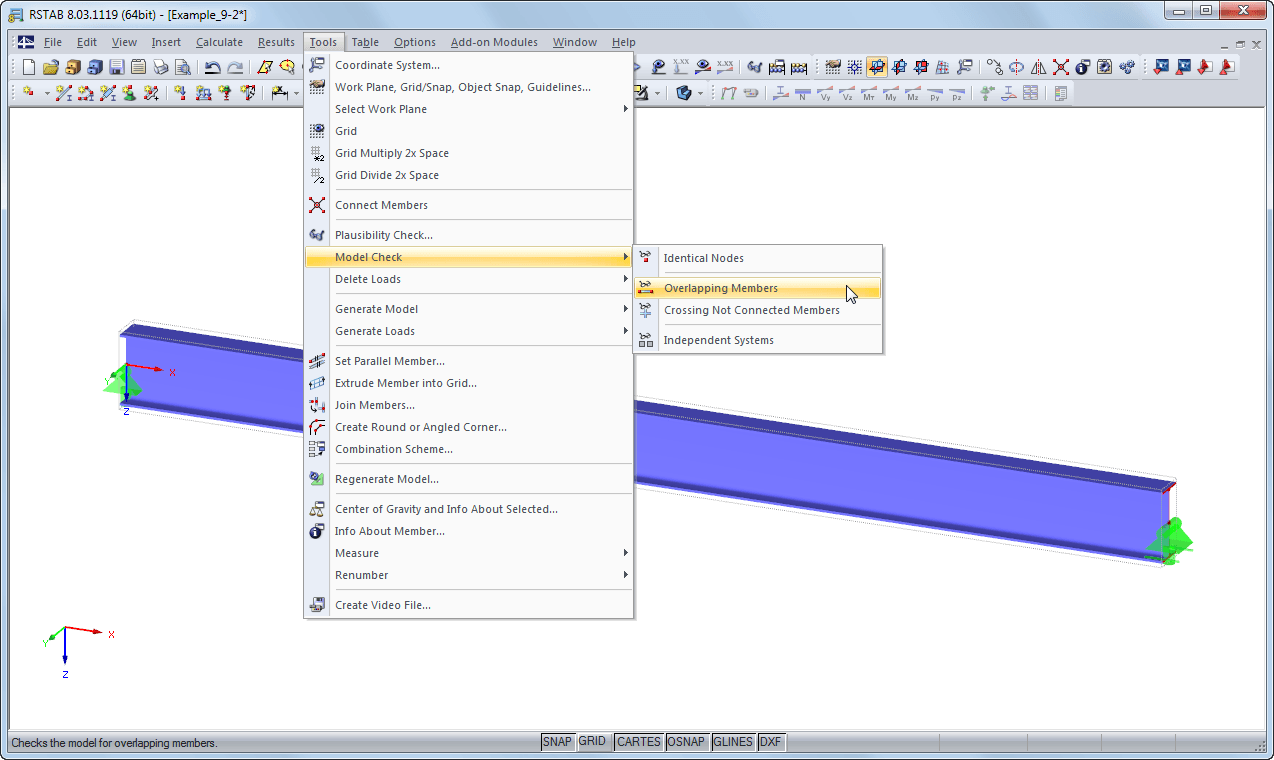The width and height of the screenshot is (1274, 760).
Task: Open dropdown arrow beside New Dimension tool
Action: click(296, 93)
